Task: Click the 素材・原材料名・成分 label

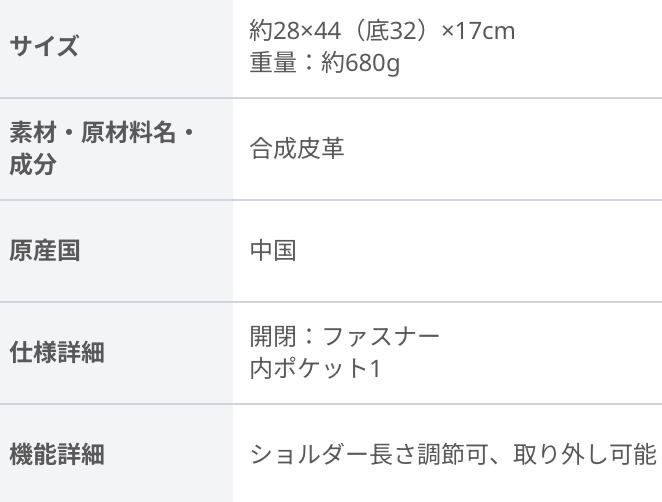Action: pos(102,148)
